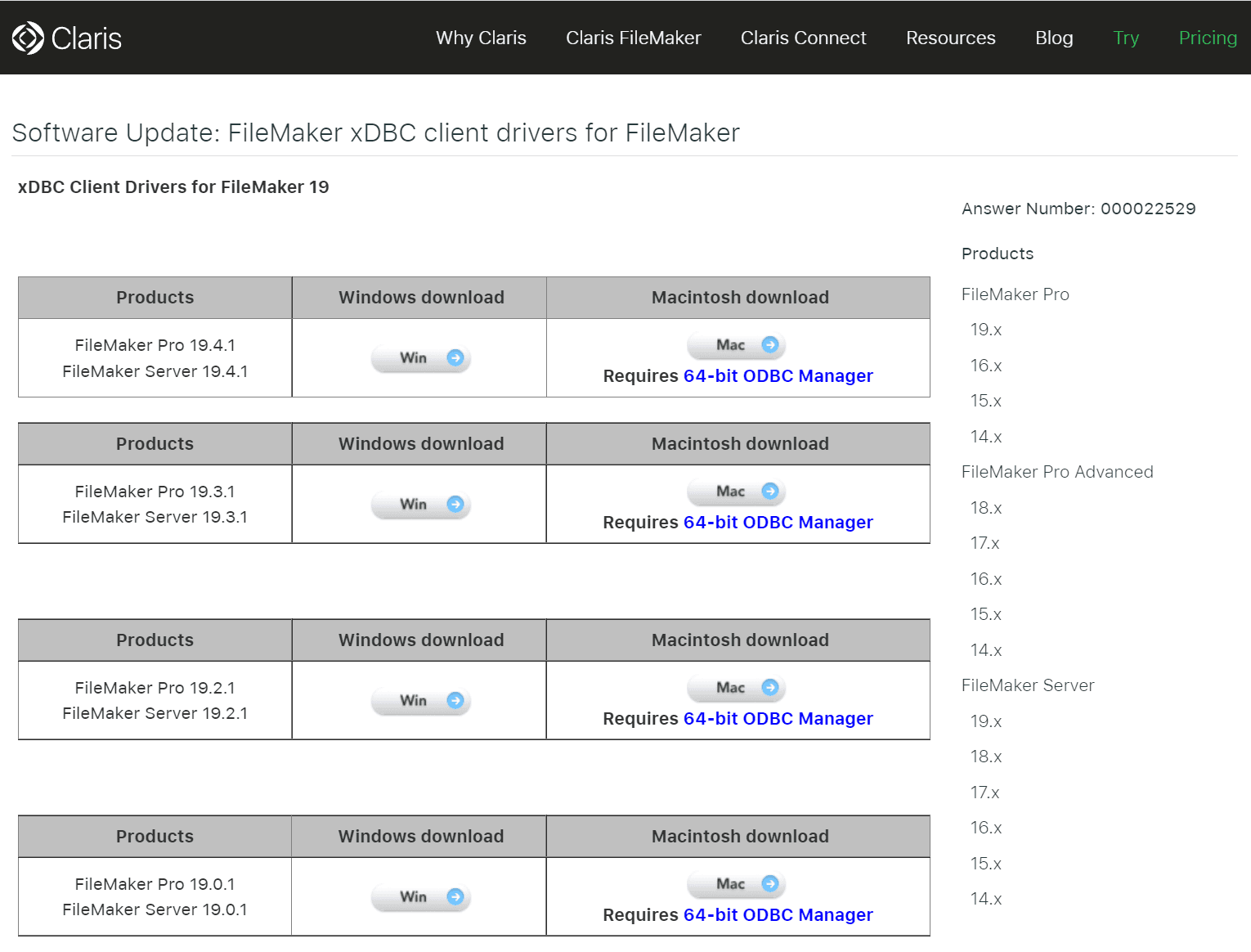Click the Claris logo icon
Image resolution: width=1251 pixels, height=952 pixels.
[x=28, y=38]
